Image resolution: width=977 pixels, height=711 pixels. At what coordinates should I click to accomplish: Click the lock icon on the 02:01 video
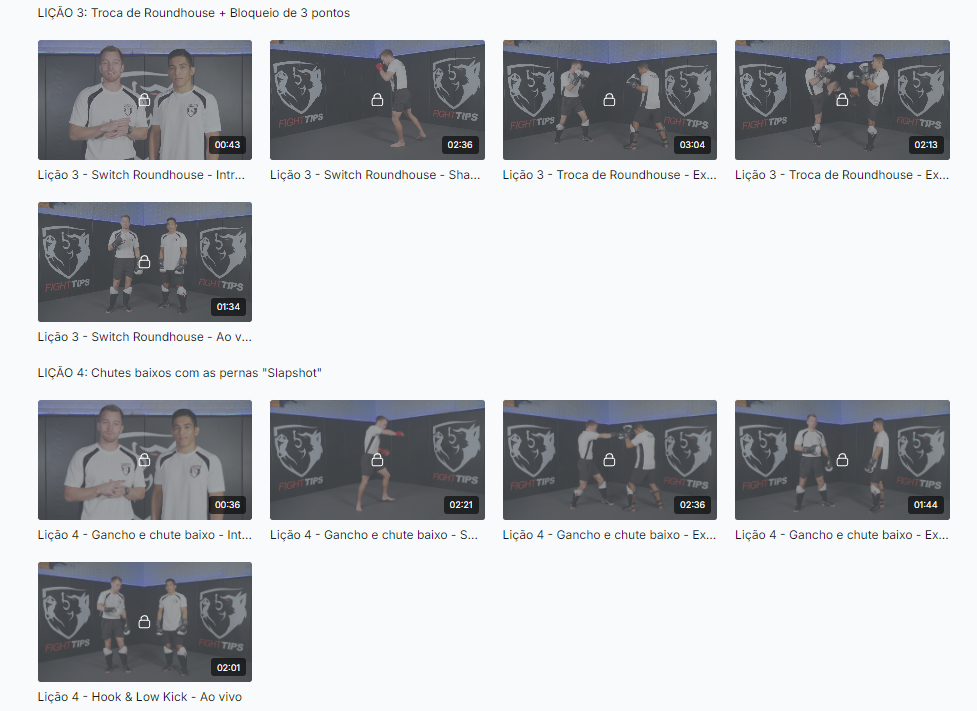click(144, 622)
